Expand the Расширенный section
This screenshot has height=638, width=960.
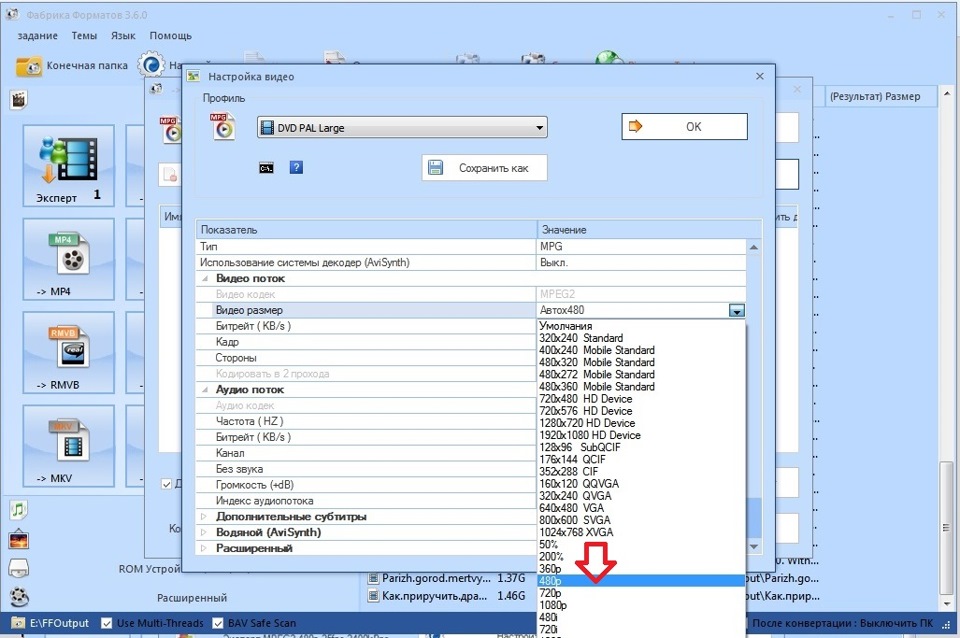click(x=204, y=549)
